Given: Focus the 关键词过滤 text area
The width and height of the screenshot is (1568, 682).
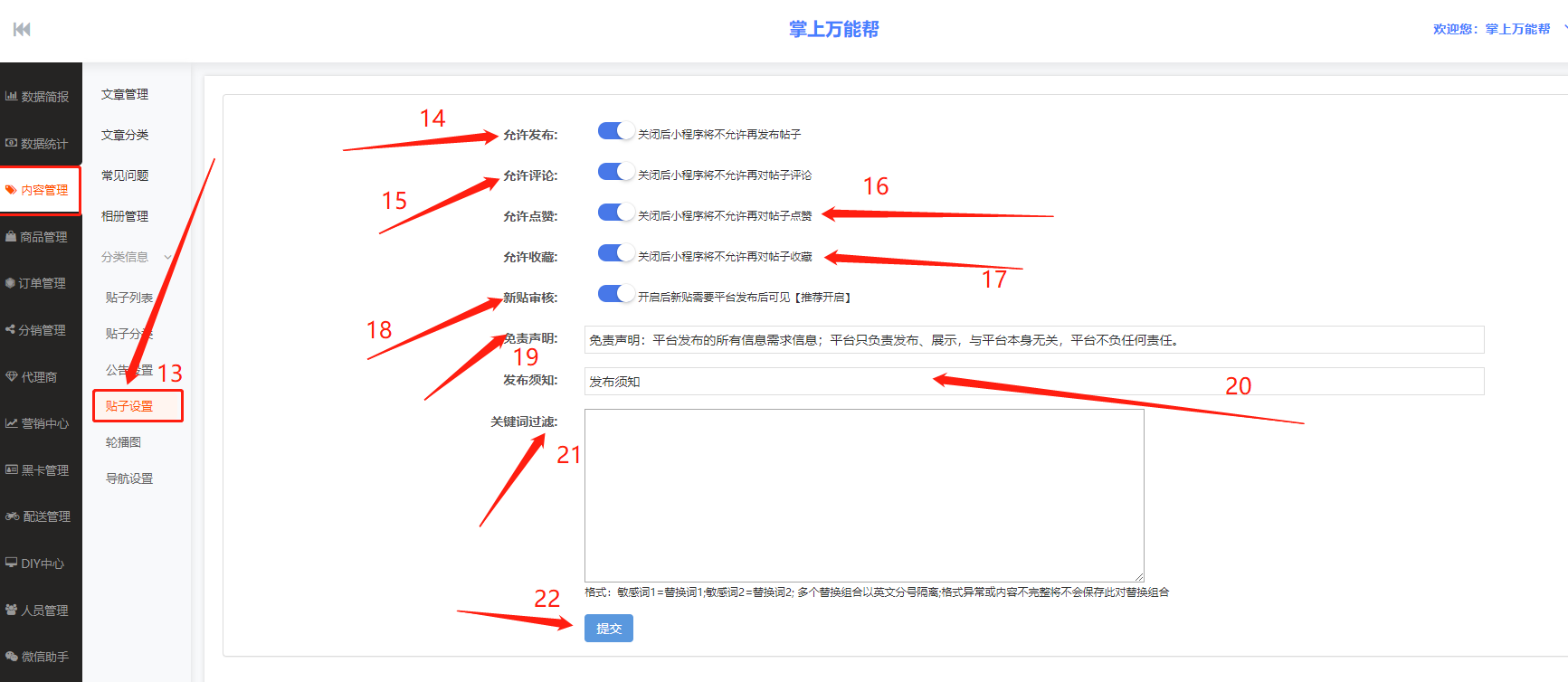Looking at the screenshot, I should 864,495.
